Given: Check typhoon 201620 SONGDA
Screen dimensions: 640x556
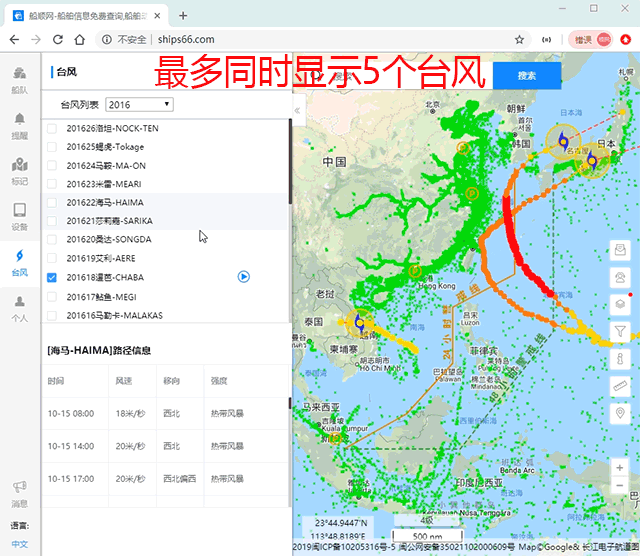Looking at the screenshot, I should 52,239.
